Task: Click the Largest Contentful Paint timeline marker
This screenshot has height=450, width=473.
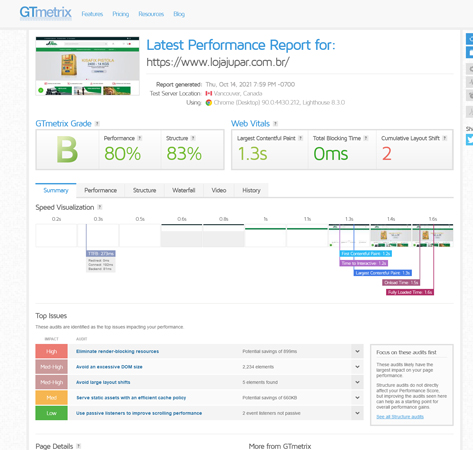Action: [x=383, y=273]
